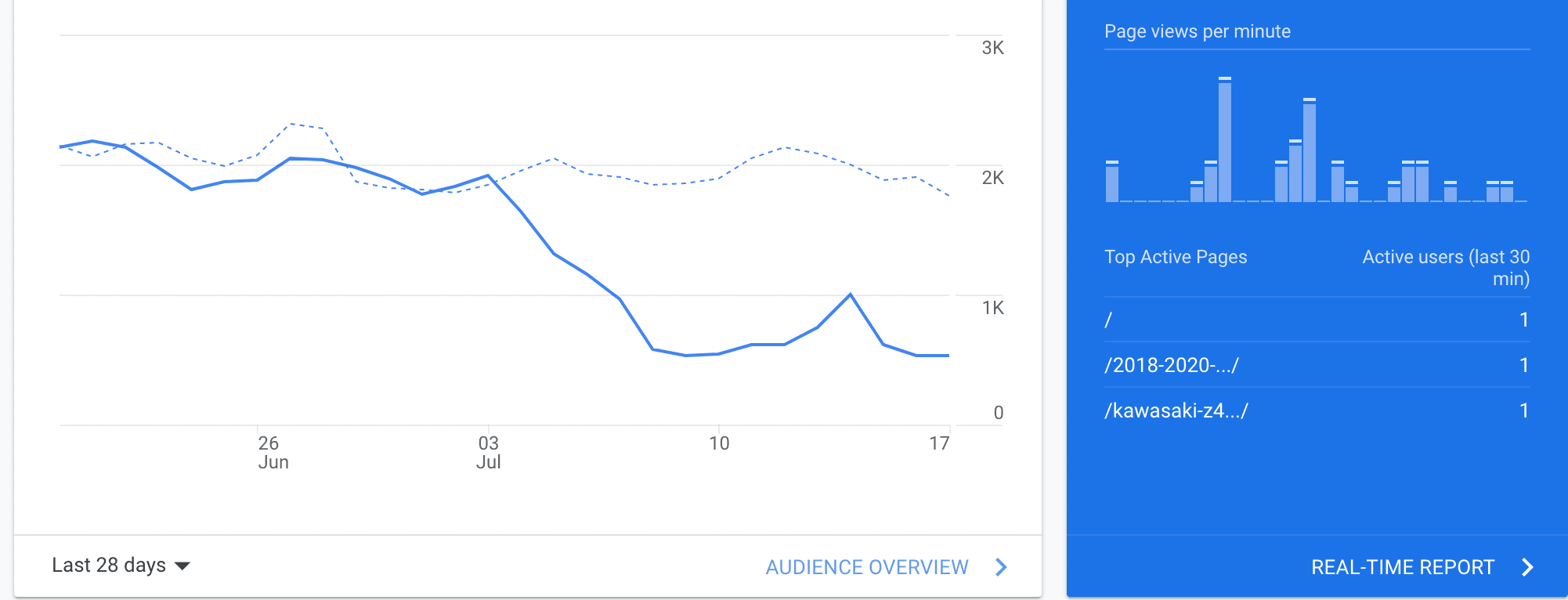
Task: Click the arrow icon beside AUDIENCE OVERVIEW
Action: tap(1000, 567)
